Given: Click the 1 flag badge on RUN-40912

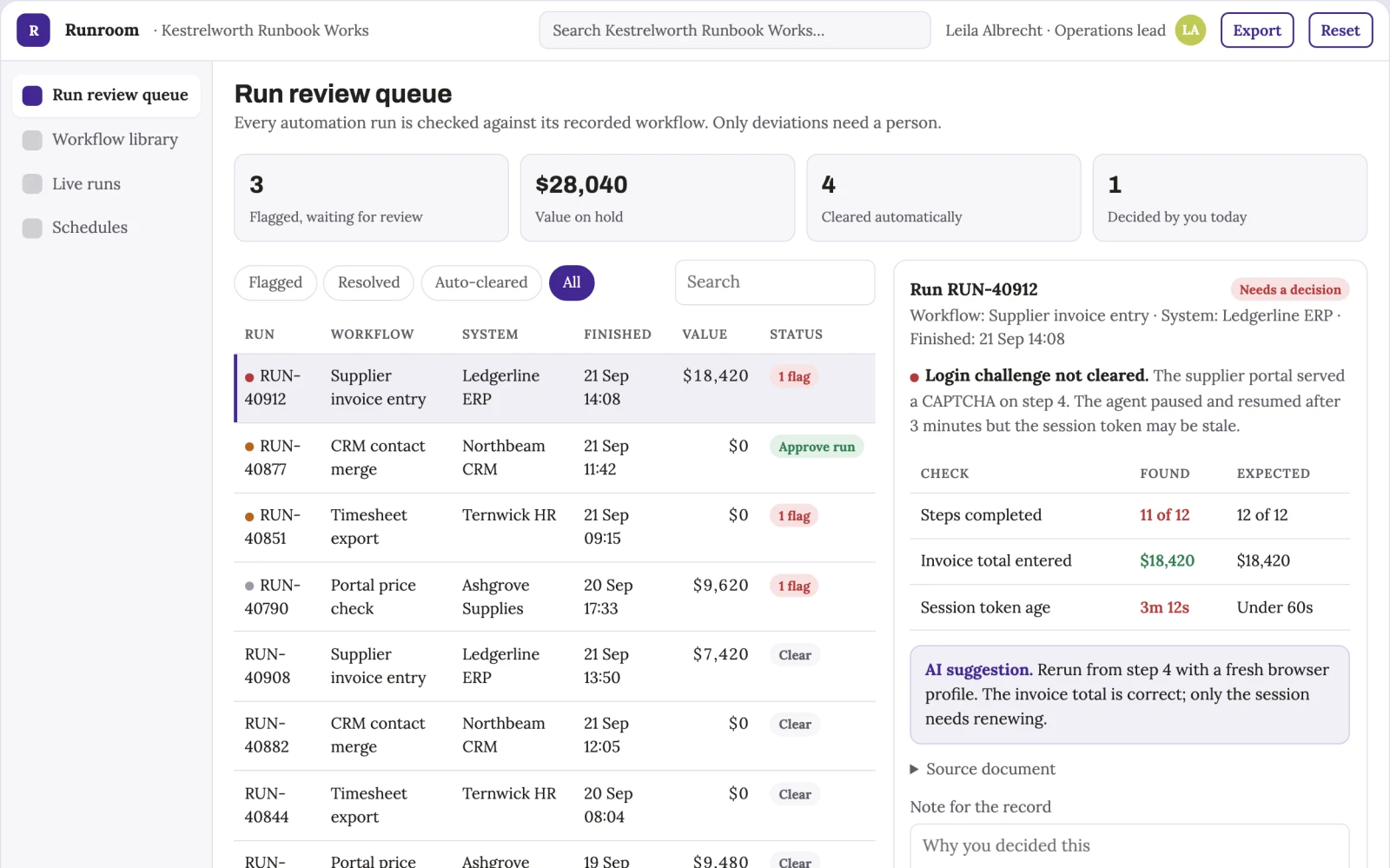Looking at the screenshot, I should (x=794, y=377).
